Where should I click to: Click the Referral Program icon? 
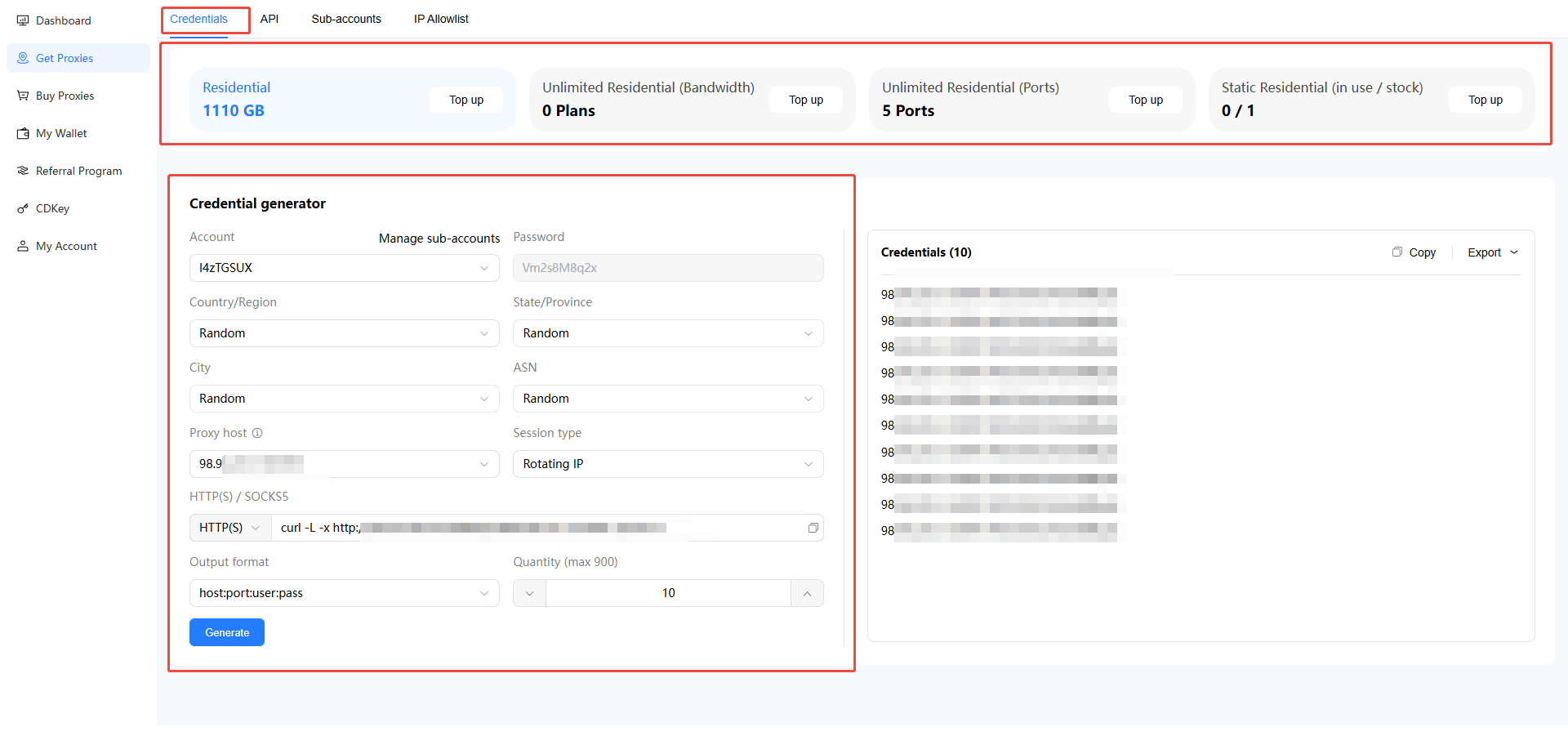point(23,171)
